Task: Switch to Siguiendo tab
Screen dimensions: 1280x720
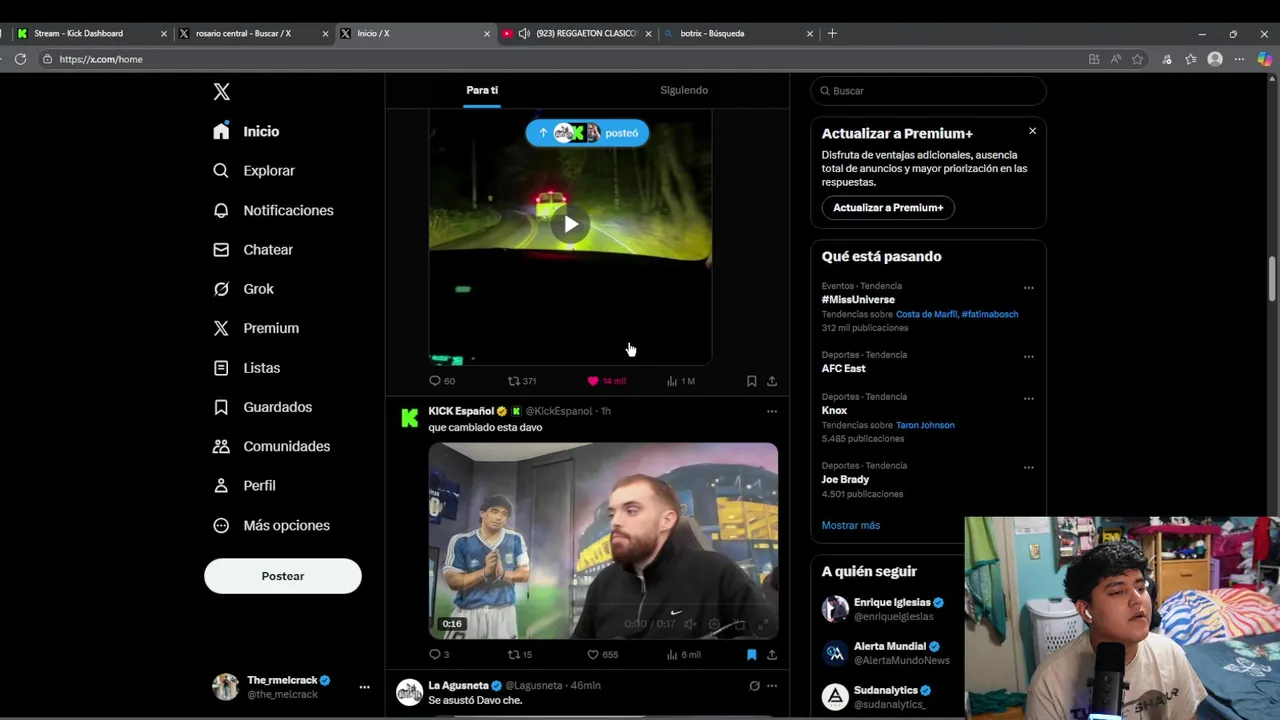Action: (684, 90)
